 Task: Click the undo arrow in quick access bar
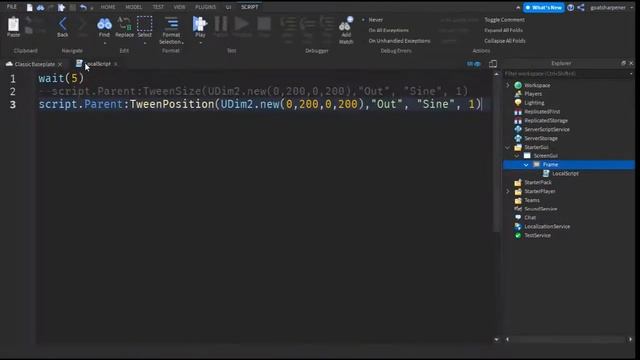pos(83,7)
